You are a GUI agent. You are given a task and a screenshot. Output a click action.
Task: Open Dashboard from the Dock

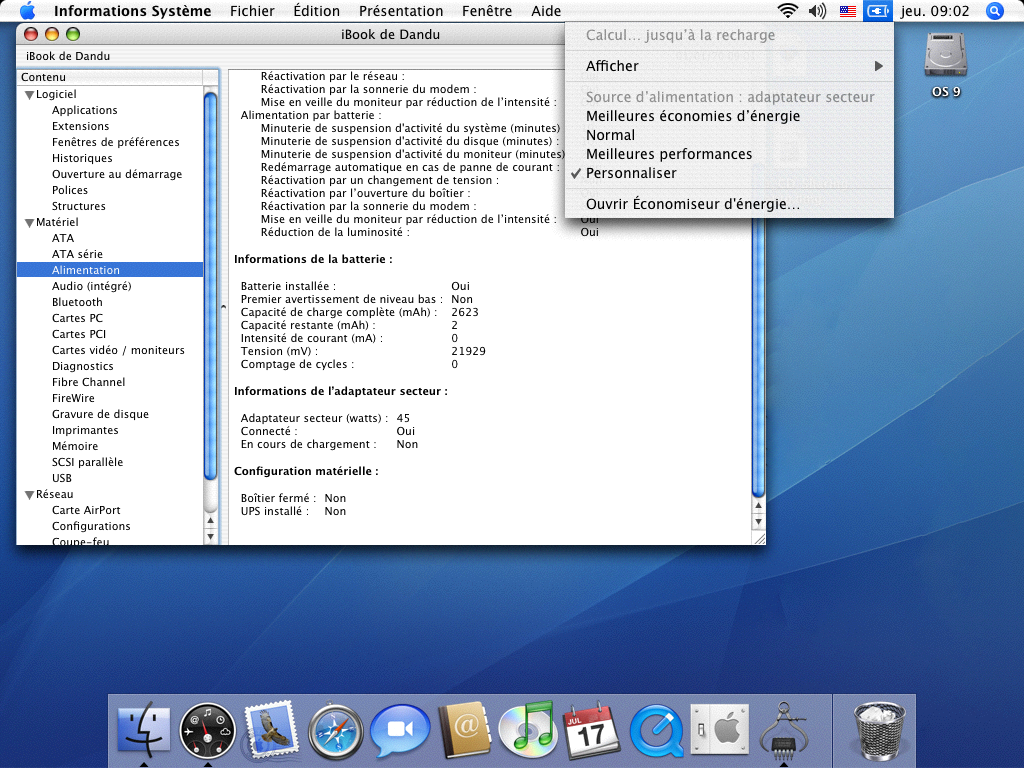(208, 729)
